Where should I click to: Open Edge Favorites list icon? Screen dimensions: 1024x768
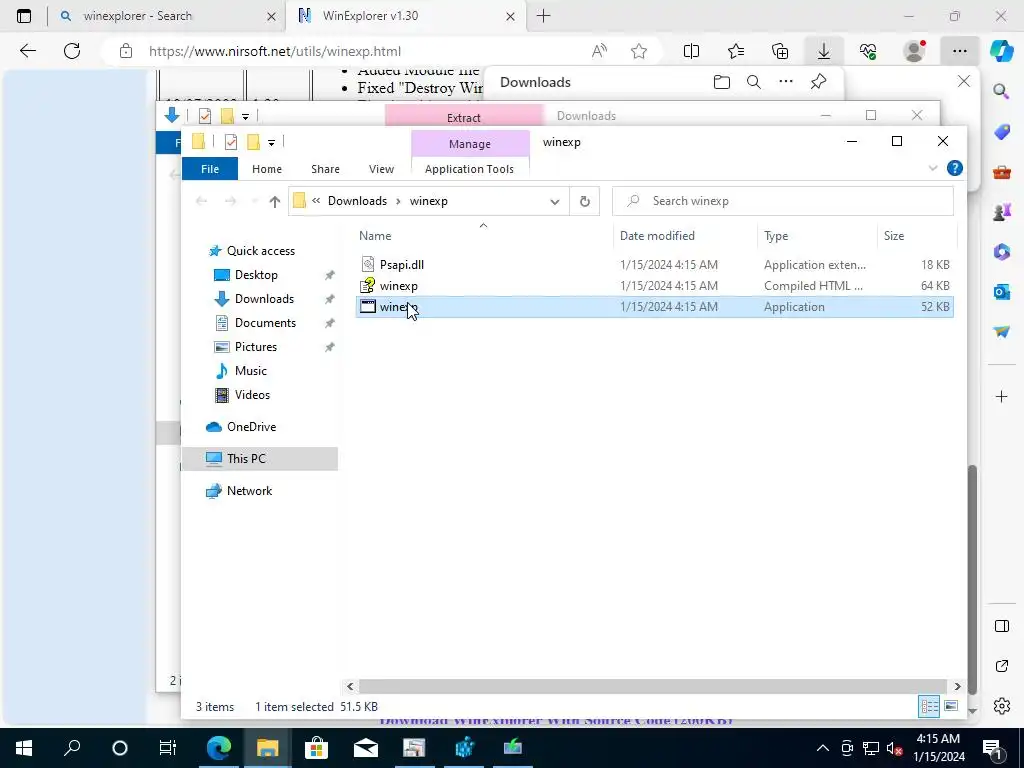736,51
